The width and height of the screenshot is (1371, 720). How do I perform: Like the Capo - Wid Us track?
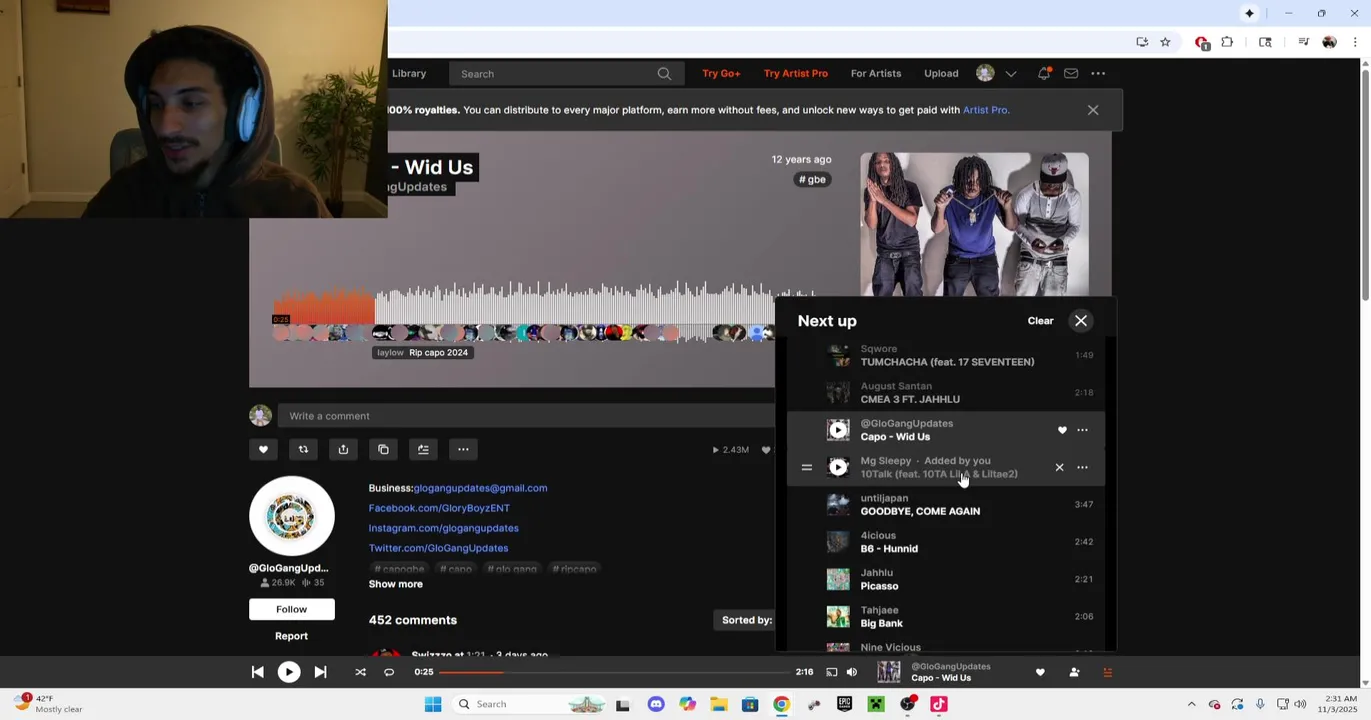pos(263,449)
